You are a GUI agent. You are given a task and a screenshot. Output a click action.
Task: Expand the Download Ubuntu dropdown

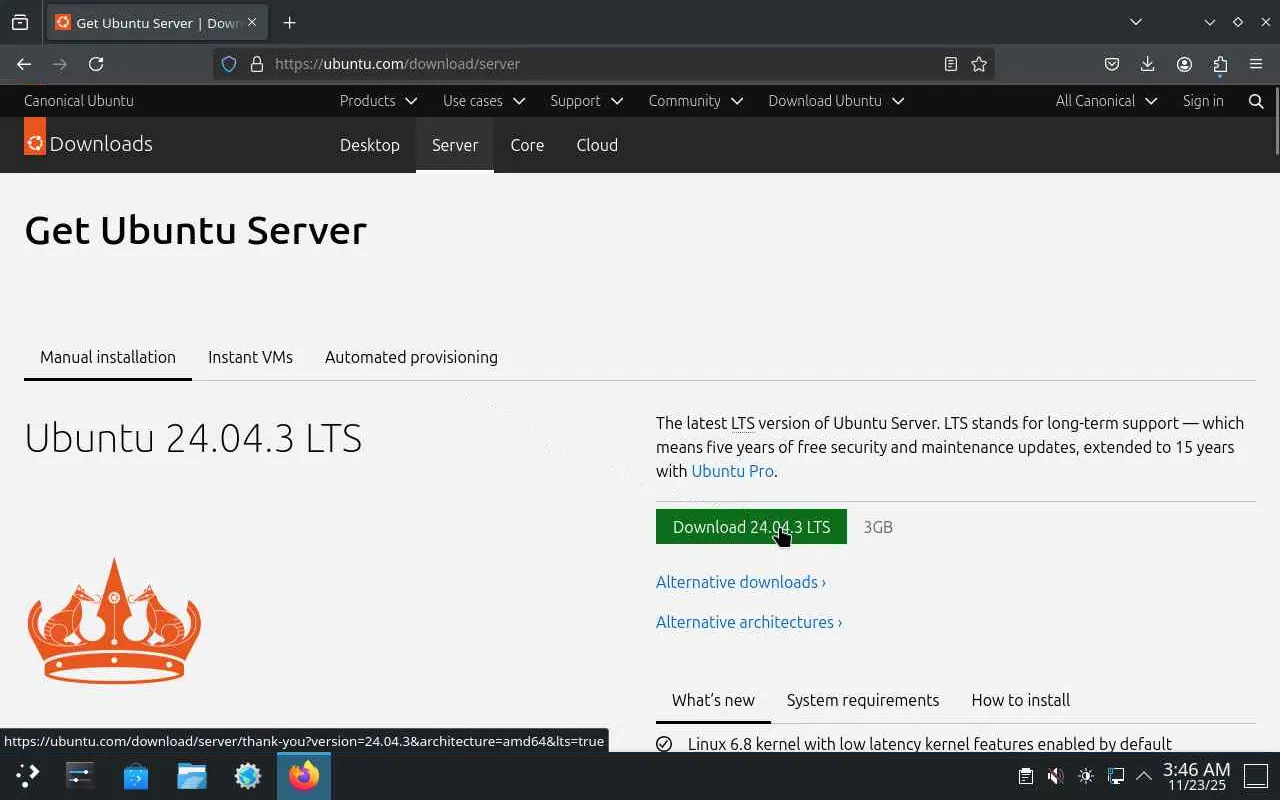[x=836, y=101]
